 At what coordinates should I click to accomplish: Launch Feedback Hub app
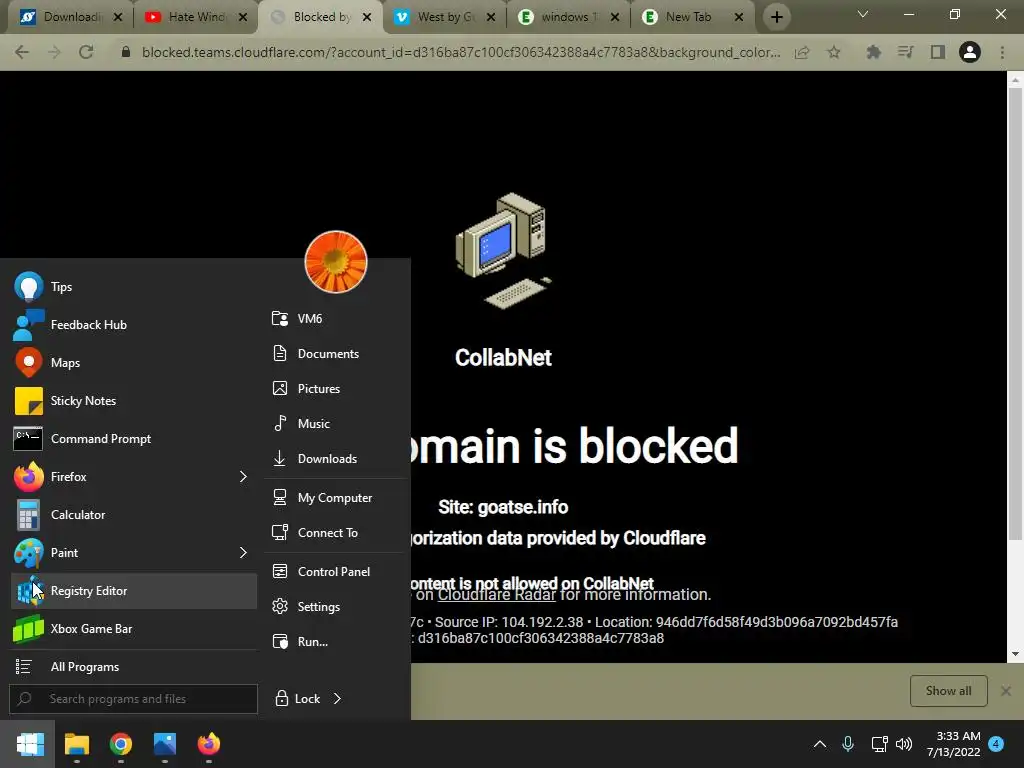pyautogui.click(x=133, y=325)
